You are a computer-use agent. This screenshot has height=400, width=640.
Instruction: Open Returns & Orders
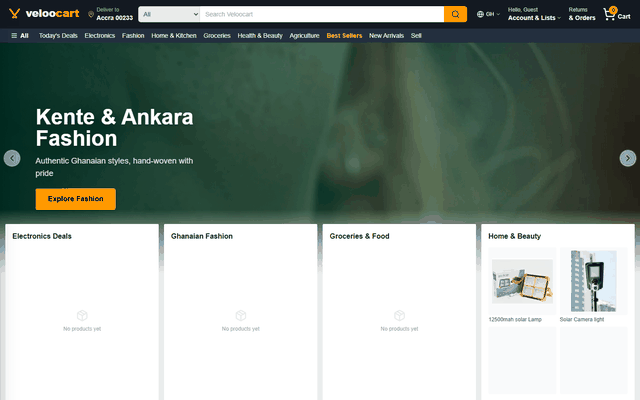582,14
